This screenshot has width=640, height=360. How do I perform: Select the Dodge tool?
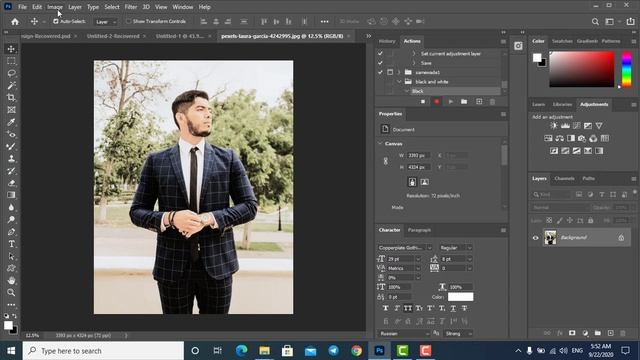pos(11,220)
